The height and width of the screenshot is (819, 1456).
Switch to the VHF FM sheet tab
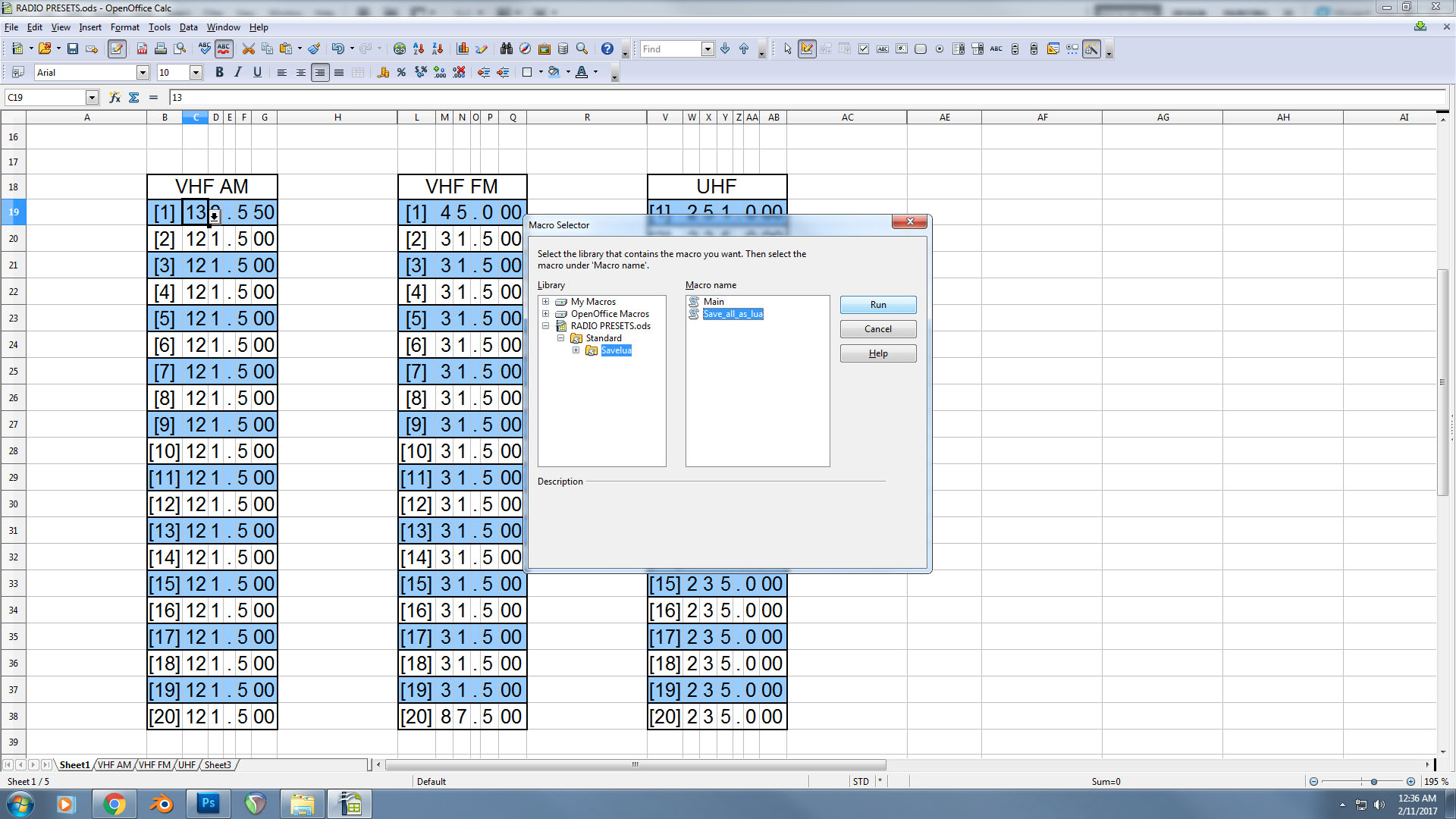pos(155,764)
